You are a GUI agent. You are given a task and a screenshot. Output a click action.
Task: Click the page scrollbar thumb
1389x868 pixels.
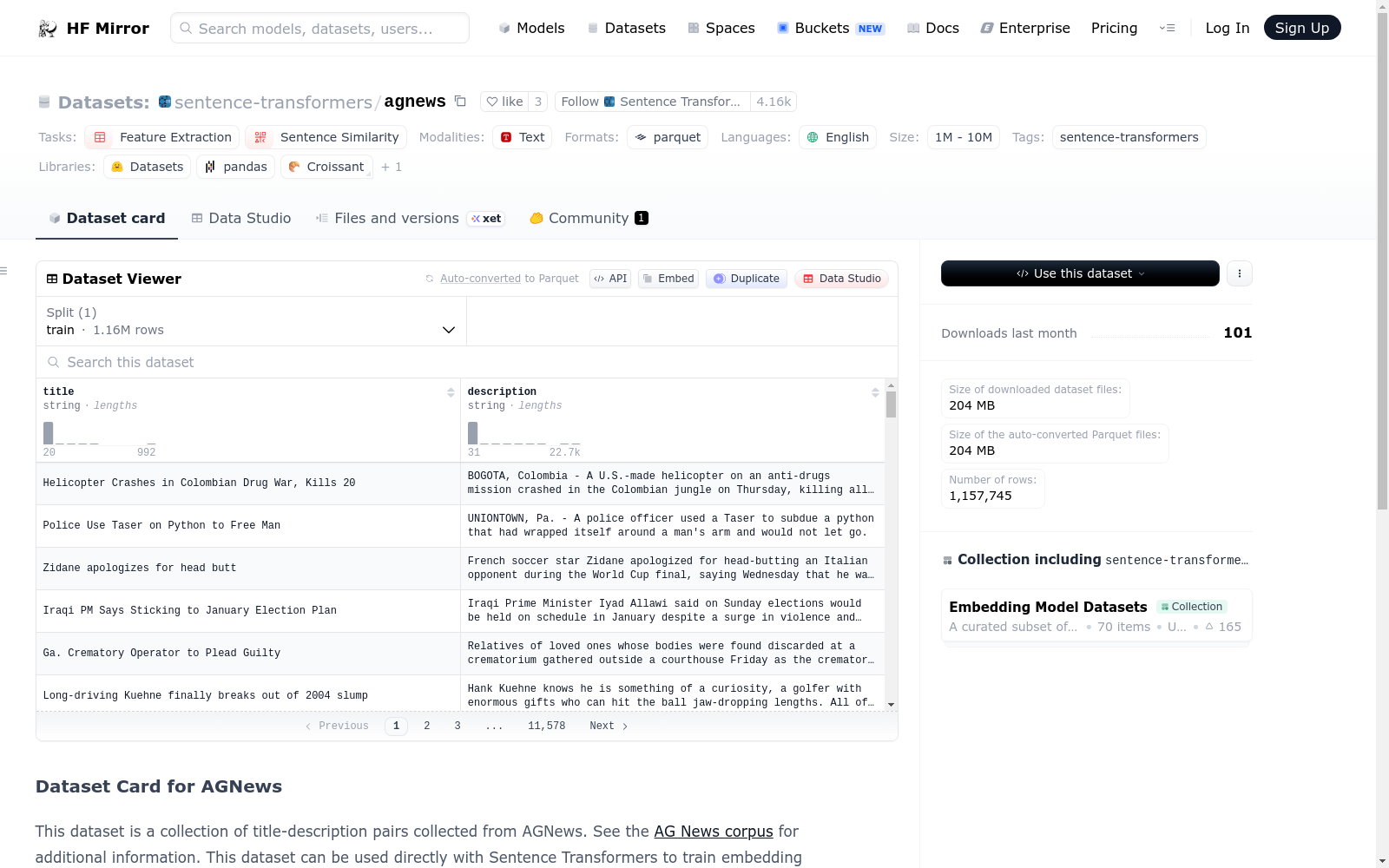pyautogui.click(x=1382, y=260)
